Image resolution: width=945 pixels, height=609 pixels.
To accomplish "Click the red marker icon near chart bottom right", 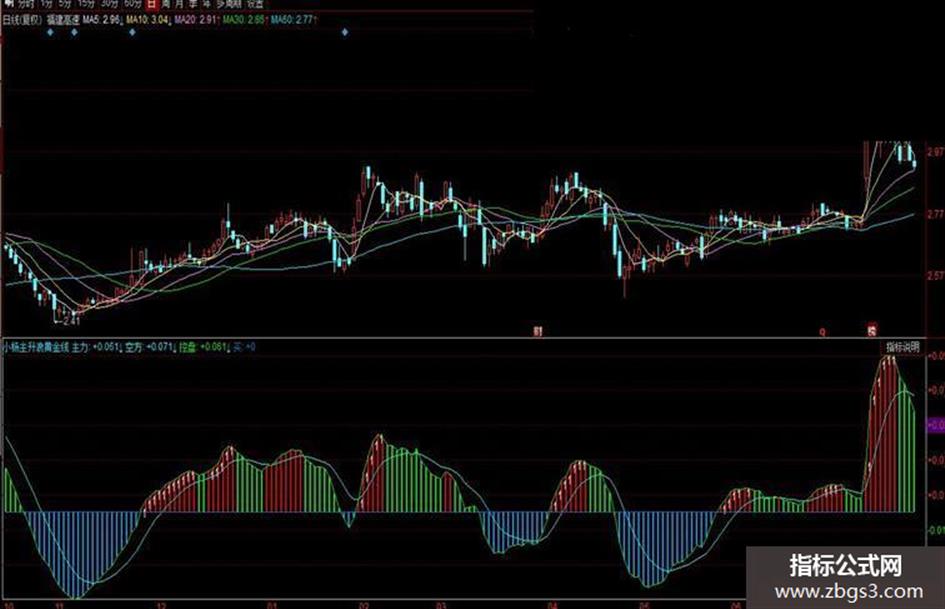I will pyautogui.click(x=871, y=330).
